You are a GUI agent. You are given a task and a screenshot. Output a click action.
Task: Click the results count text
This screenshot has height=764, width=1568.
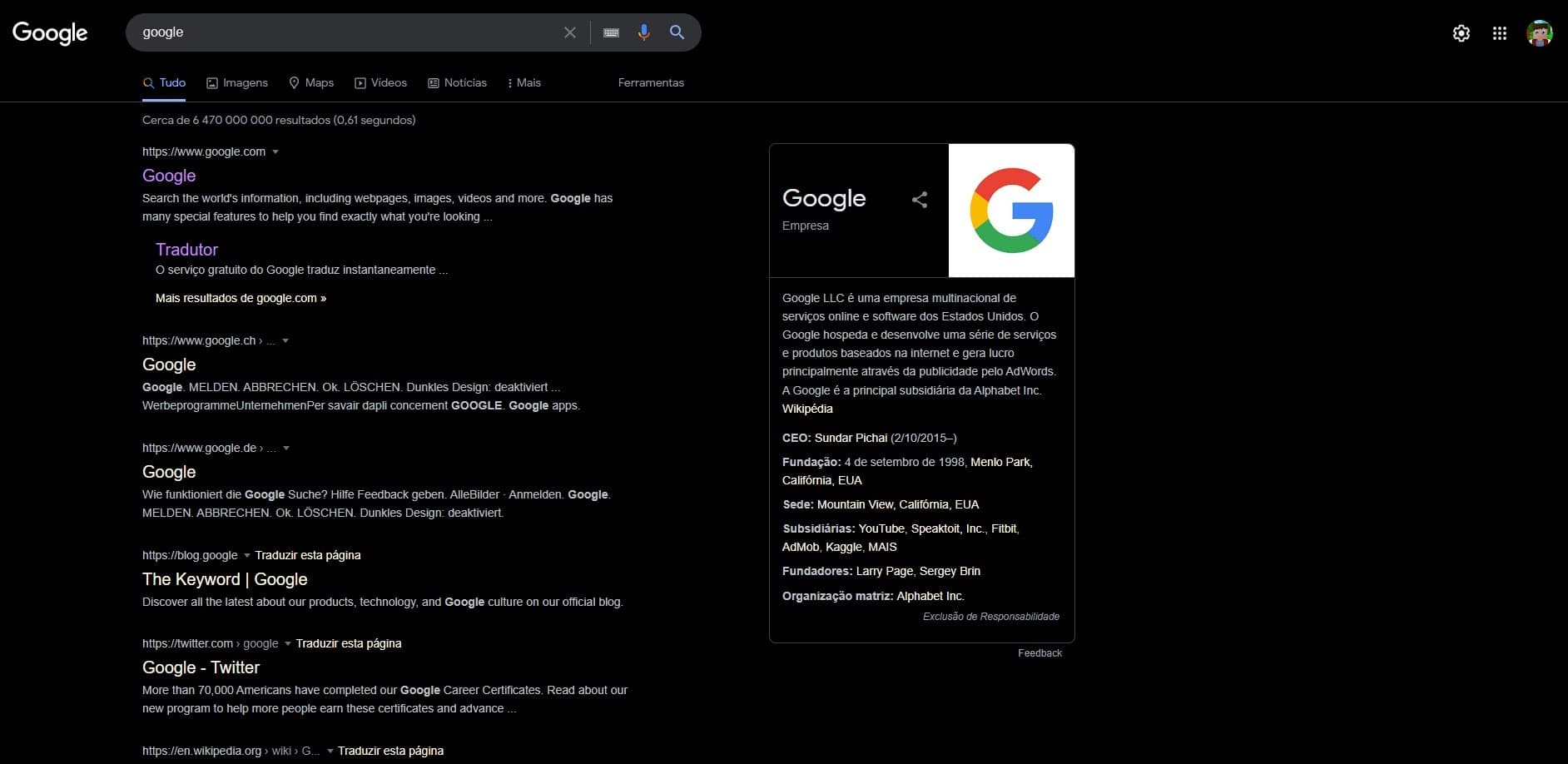click(x=279, y=120)
